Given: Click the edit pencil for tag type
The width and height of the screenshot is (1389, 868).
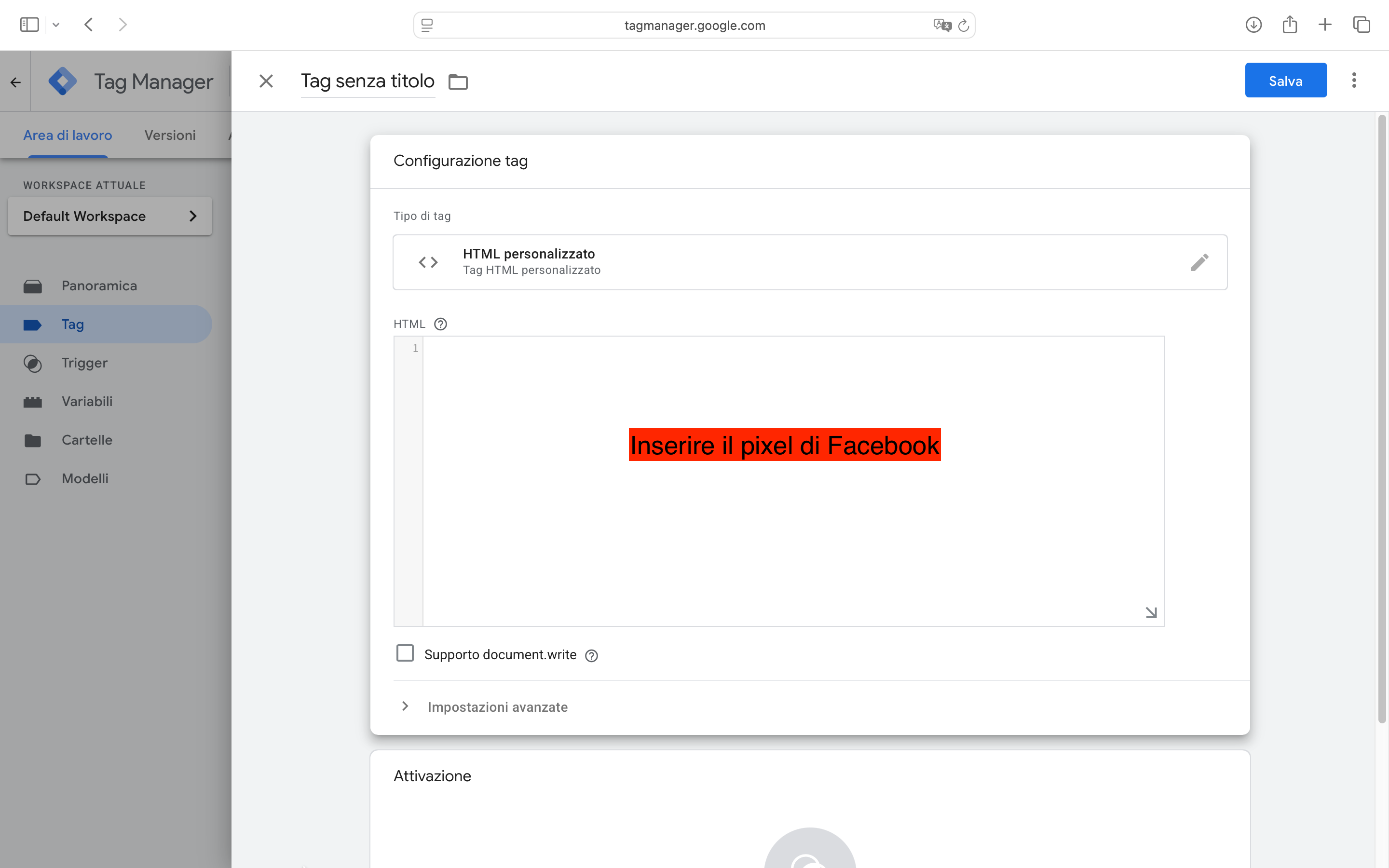Looking at the screenshot, I should [x=1199, y=262].
